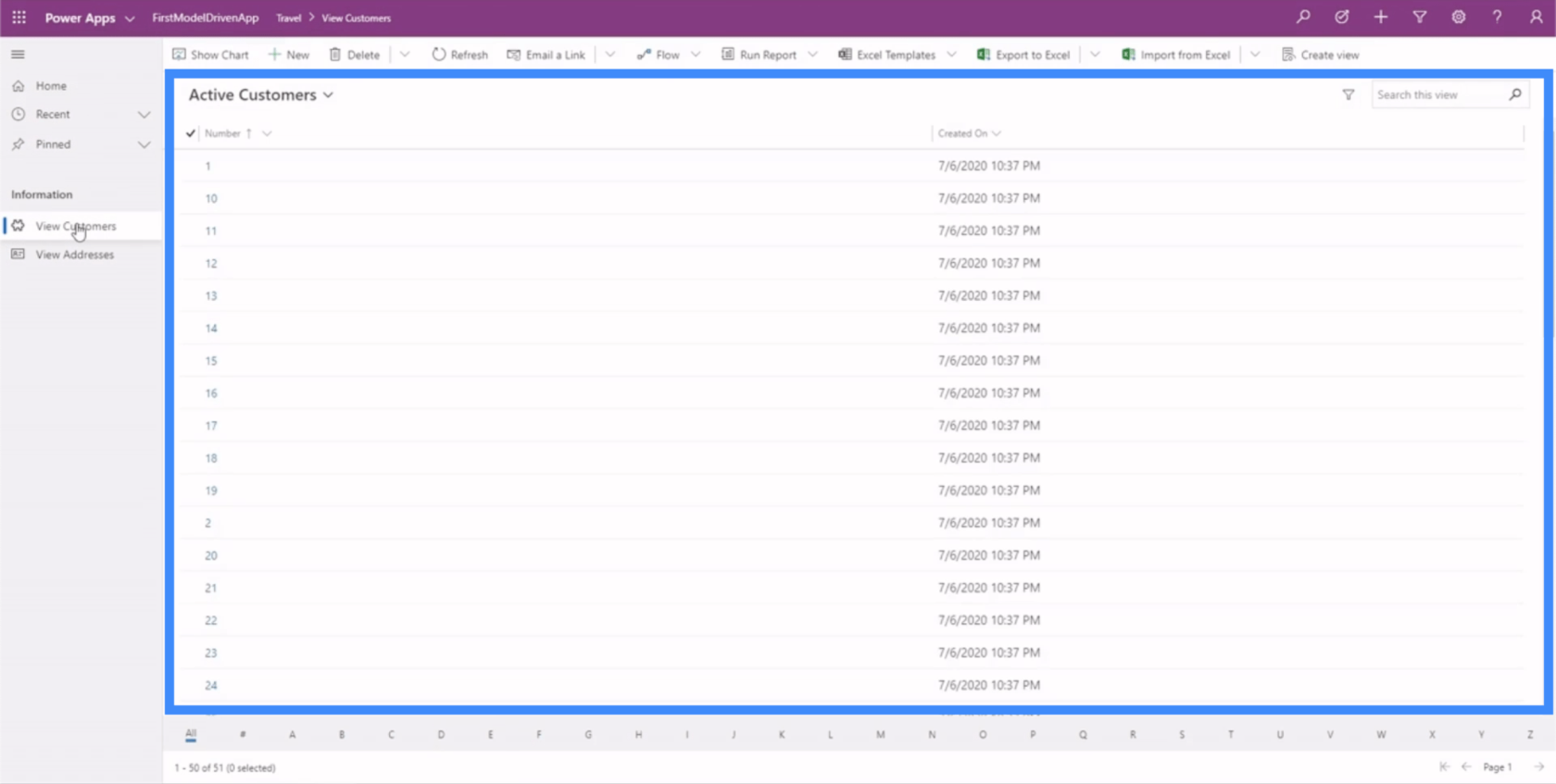1556x784 pixels.
Task: Click Delete in command bar
Action: (354, 55)
